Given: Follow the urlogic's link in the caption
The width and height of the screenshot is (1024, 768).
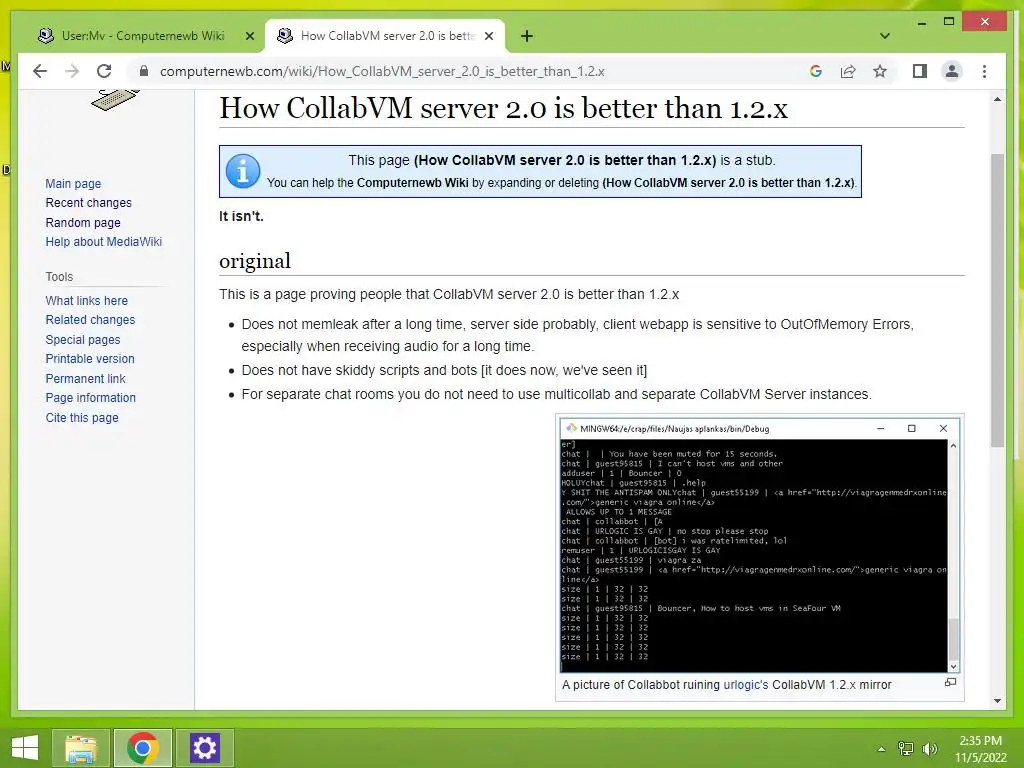Looking at the screenshot, I should (746, 684).
